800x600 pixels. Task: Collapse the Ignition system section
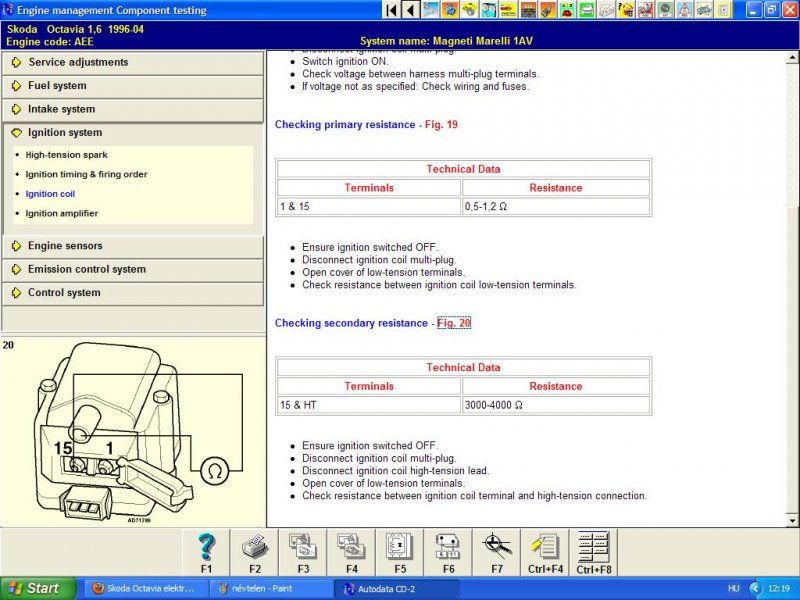click(133, 133)
